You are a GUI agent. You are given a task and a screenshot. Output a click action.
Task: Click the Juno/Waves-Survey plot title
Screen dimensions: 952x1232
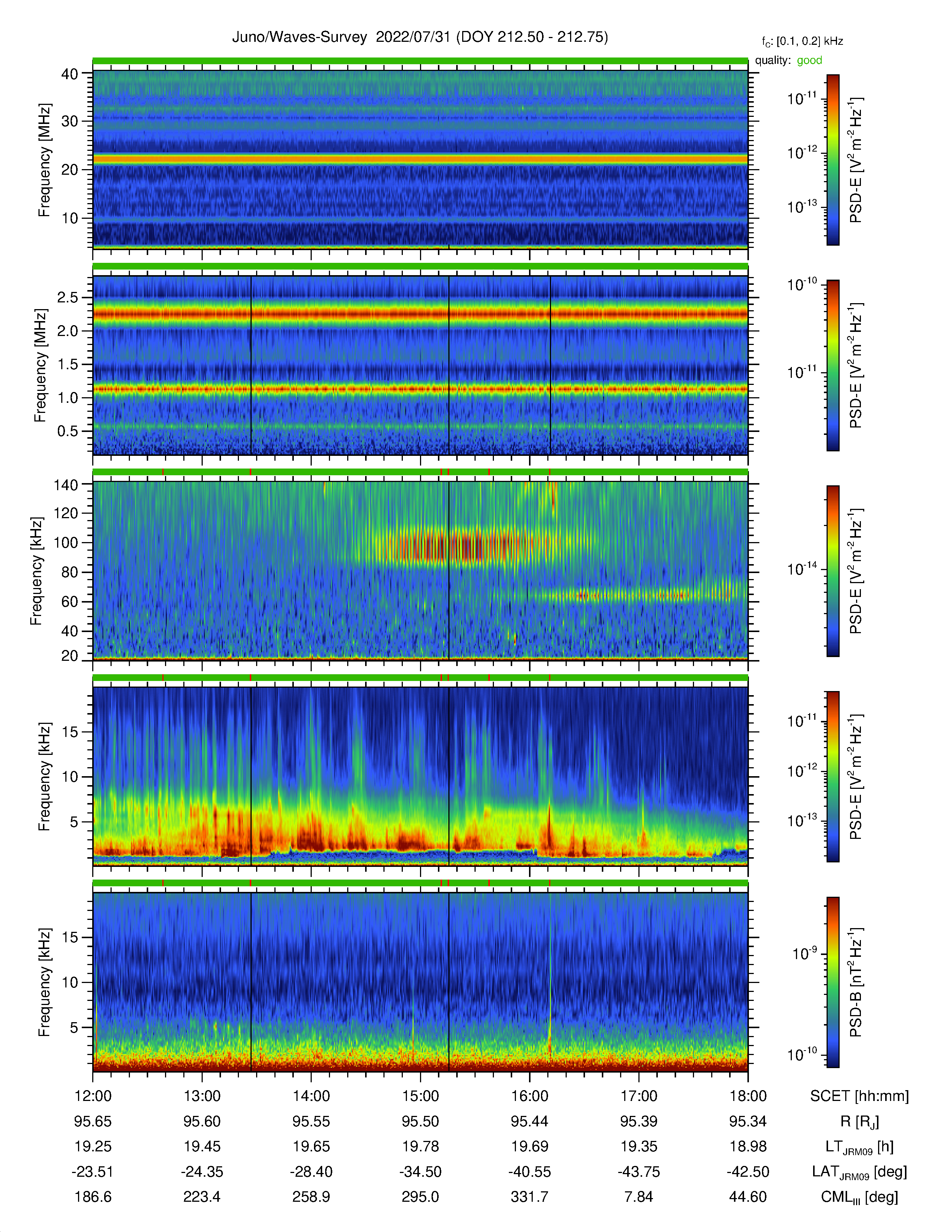[x=420, y=37]
